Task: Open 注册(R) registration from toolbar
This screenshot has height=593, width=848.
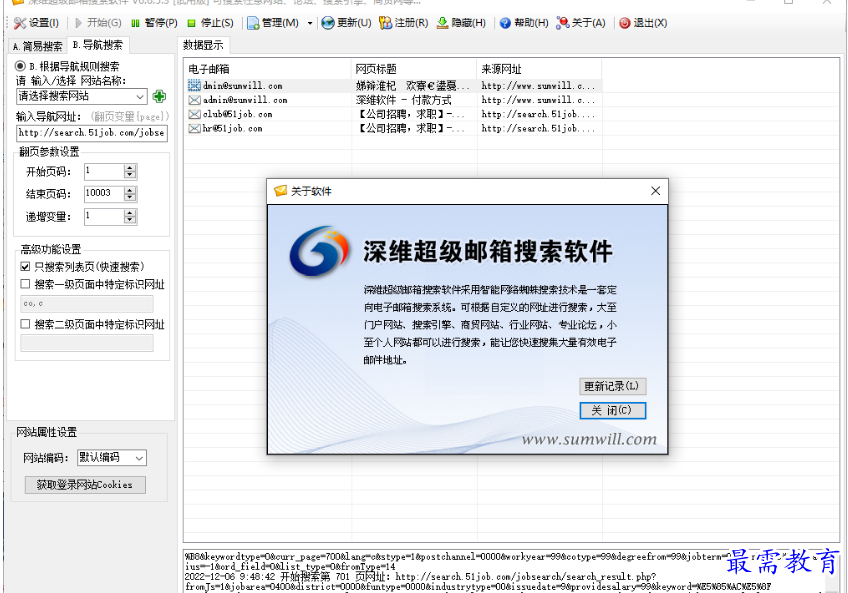Action: (x=403, y=23)
